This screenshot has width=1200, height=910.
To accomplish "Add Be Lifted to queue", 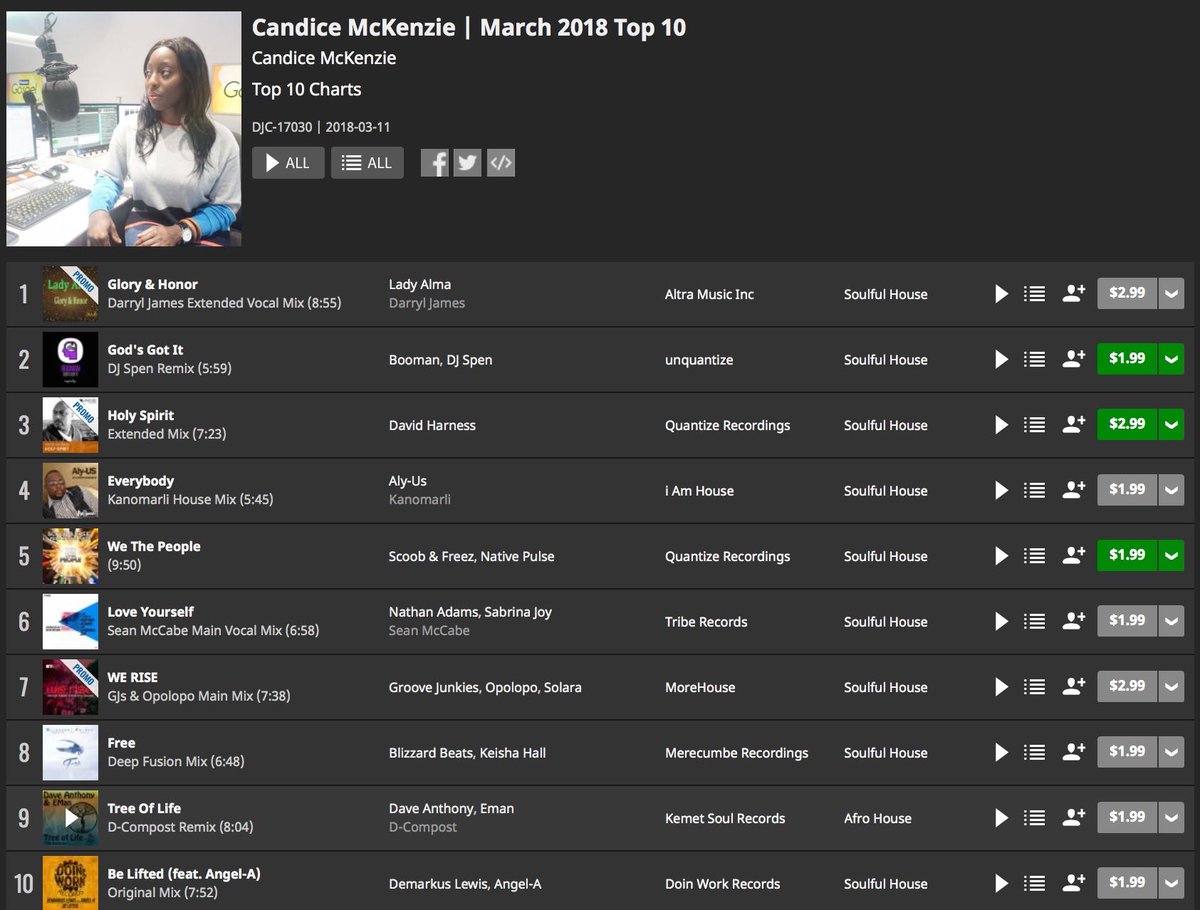I will [x=1035, y=883].
